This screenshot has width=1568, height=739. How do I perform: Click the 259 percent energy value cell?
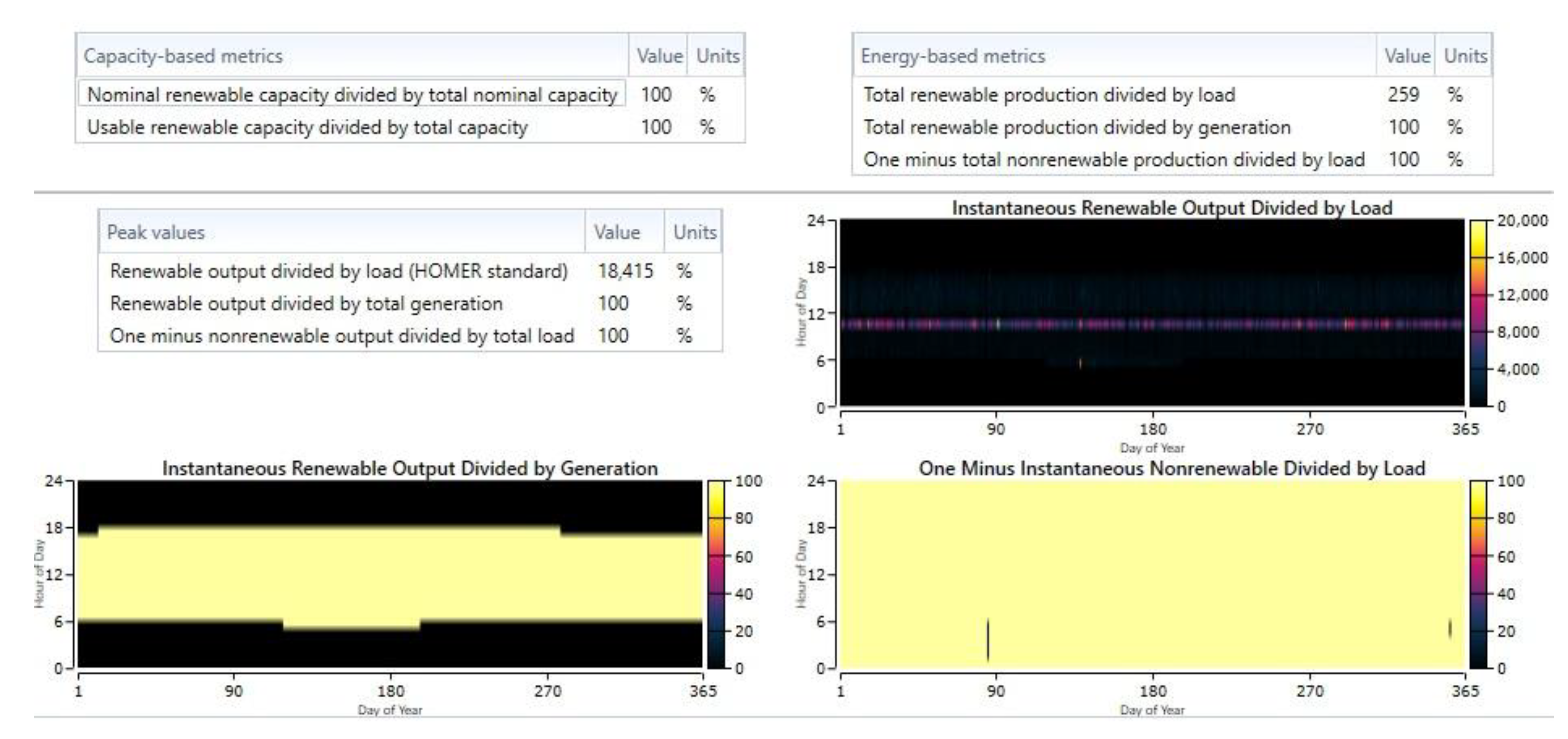click(1403, 95)
